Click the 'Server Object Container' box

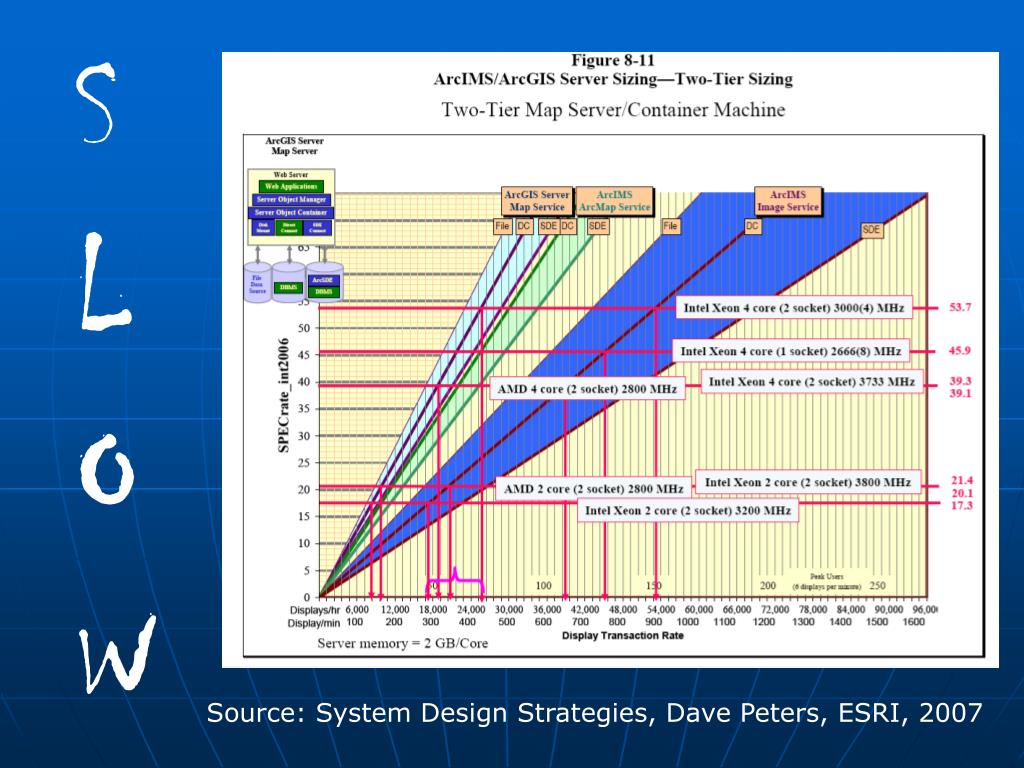pos(291,212)
